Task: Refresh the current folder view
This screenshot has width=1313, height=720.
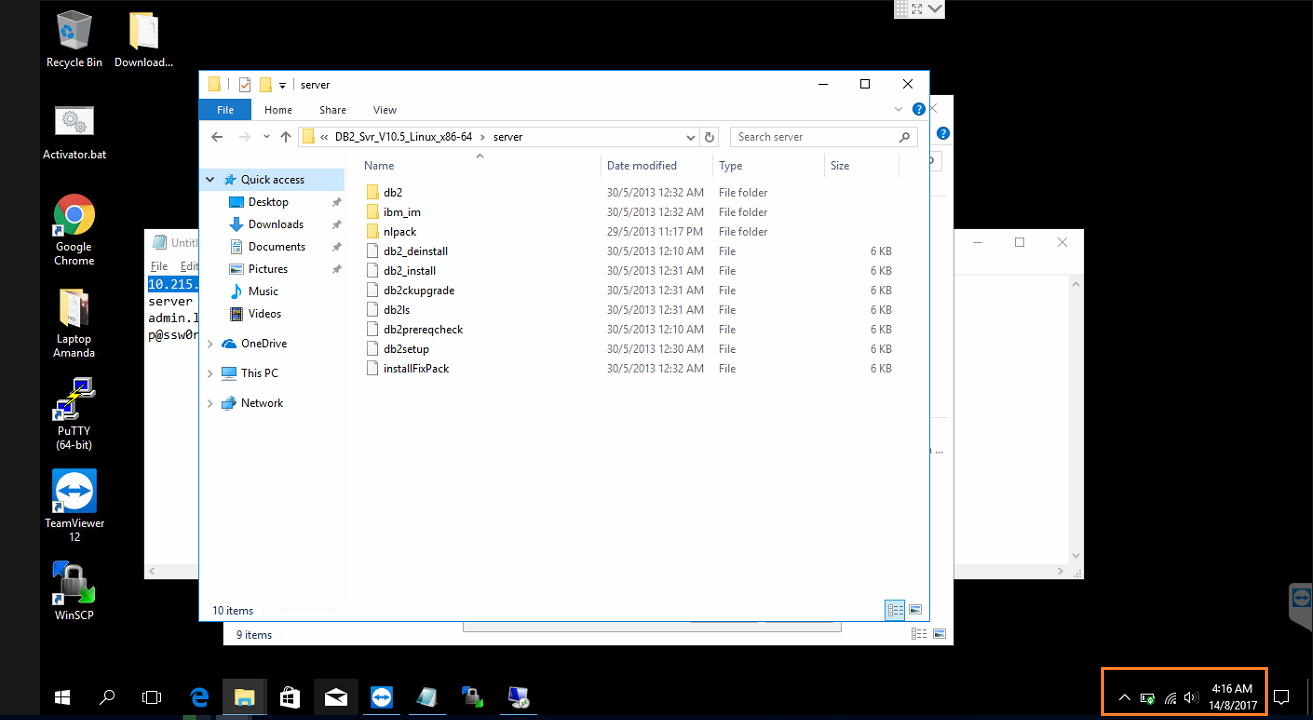Action: point(710,137)
